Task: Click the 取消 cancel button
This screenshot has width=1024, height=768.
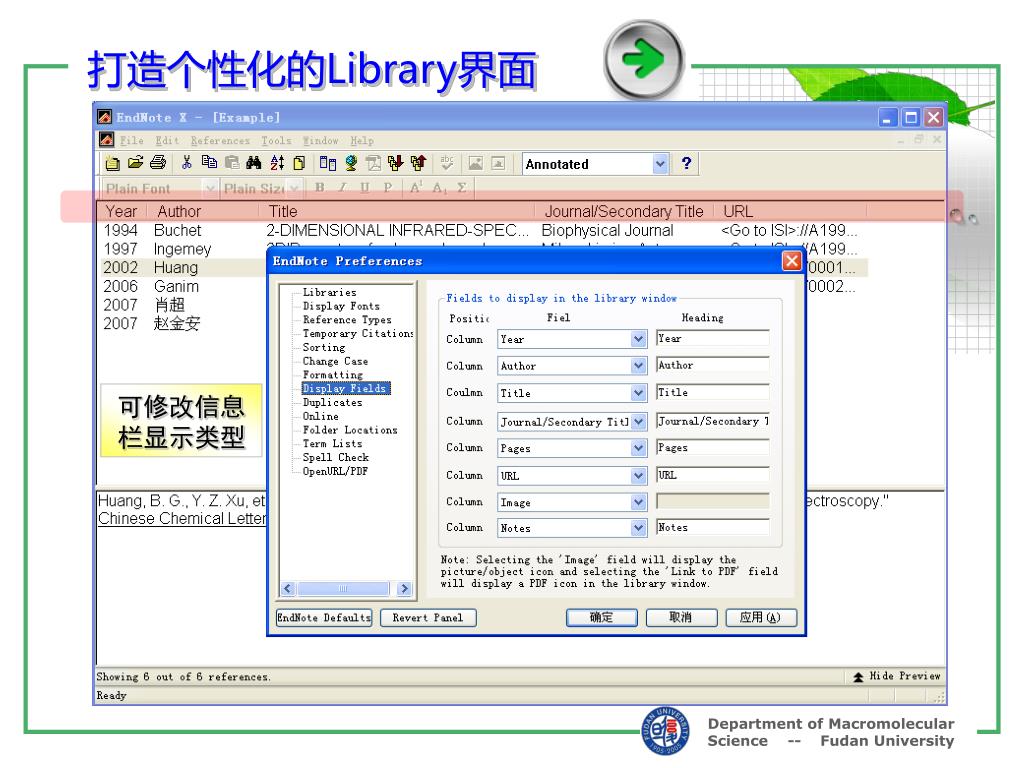Action: (x=681, y=618)
